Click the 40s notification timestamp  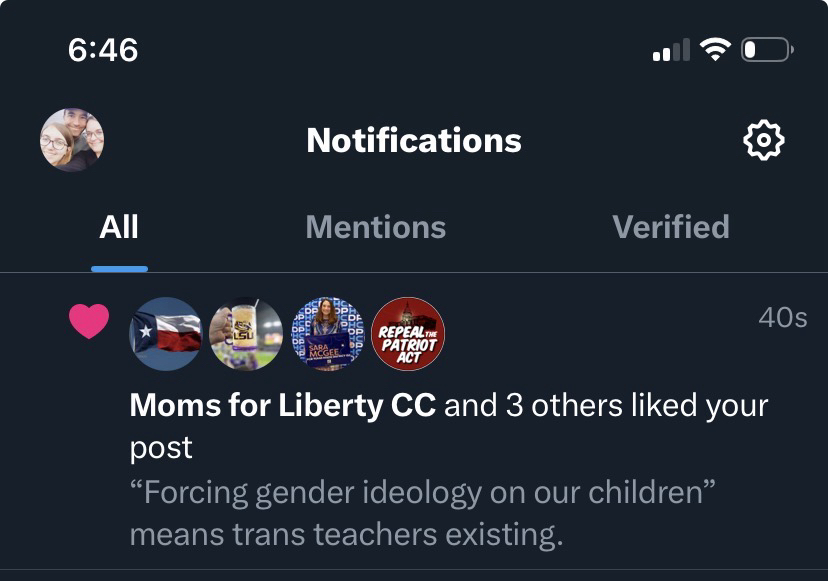(782, 318)
